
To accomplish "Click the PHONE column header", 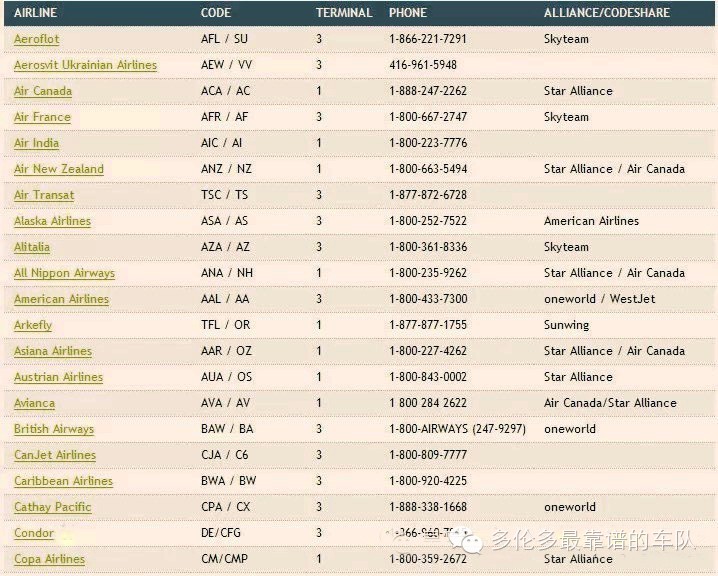I will tap(408, 13).
